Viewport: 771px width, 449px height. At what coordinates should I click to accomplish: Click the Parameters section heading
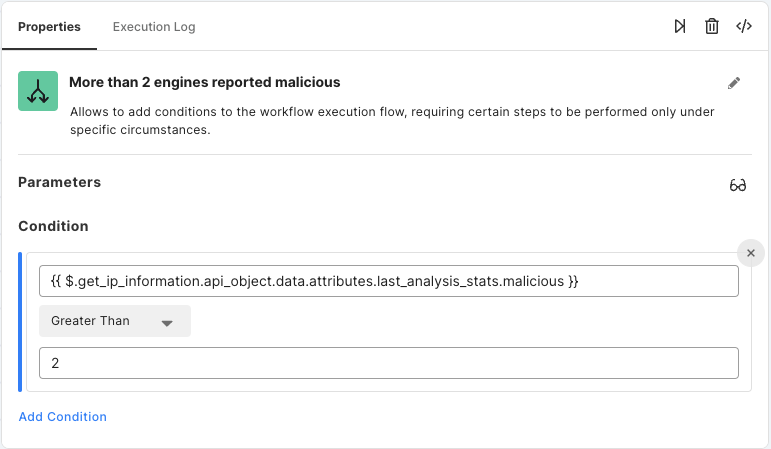(x=59, y=182)
